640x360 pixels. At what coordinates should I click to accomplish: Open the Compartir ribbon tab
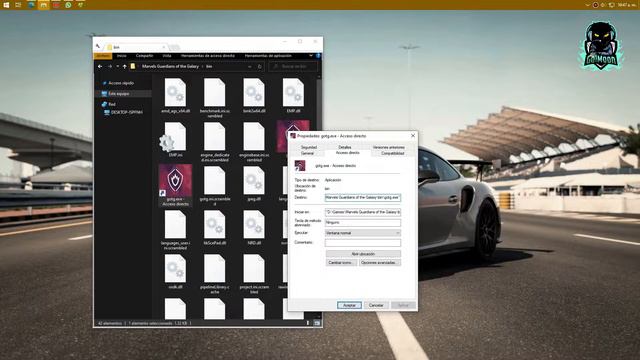pos(144,56)
